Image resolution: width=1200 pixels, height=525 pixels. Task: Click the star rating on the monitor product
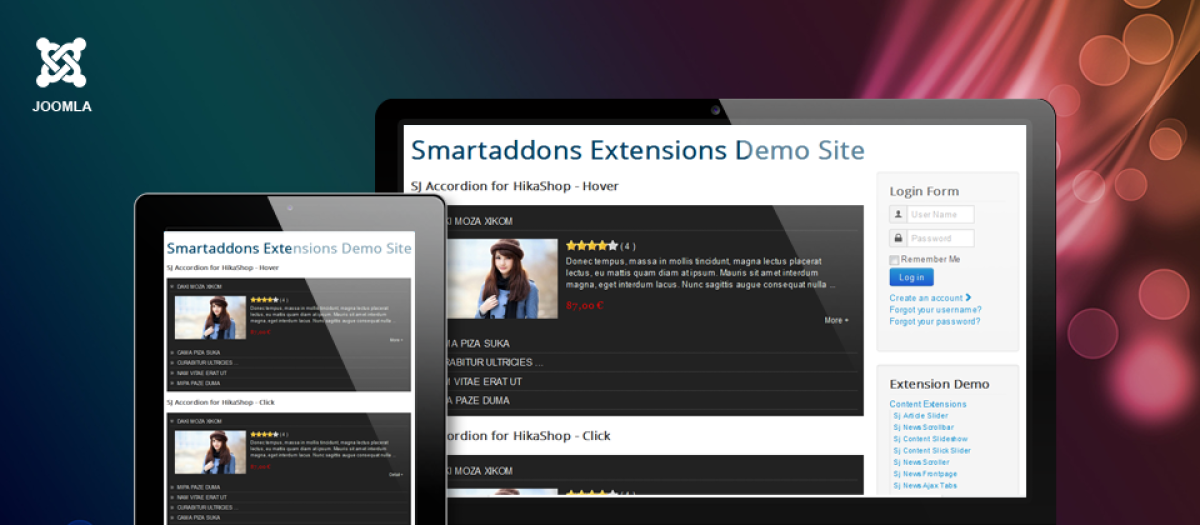coord(591,245)
